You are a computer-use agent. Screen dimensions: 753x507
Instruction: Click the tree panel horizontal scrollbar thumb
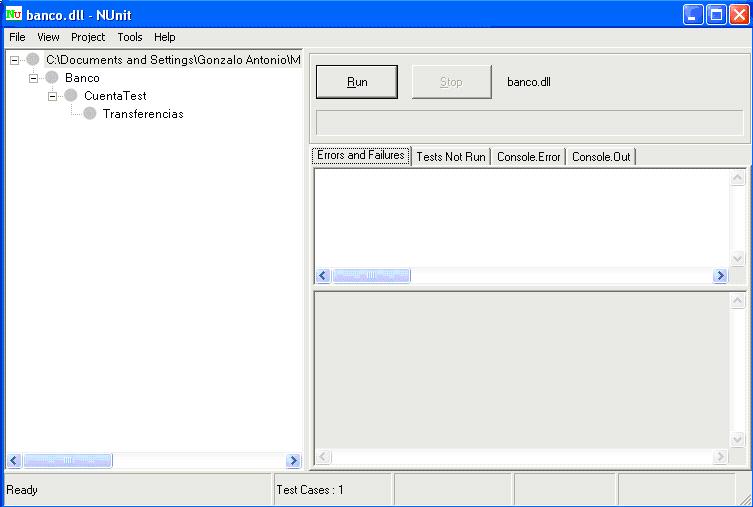tap(68, 461)
